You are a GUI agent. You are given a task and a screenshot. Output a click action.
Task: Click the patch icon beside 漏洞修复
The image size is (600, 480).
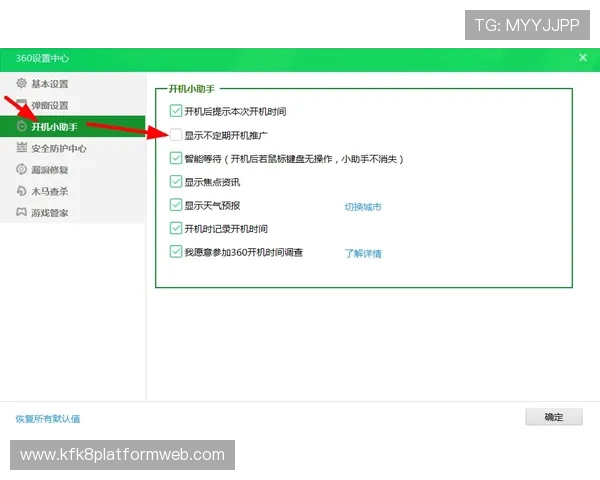point(21,169)
